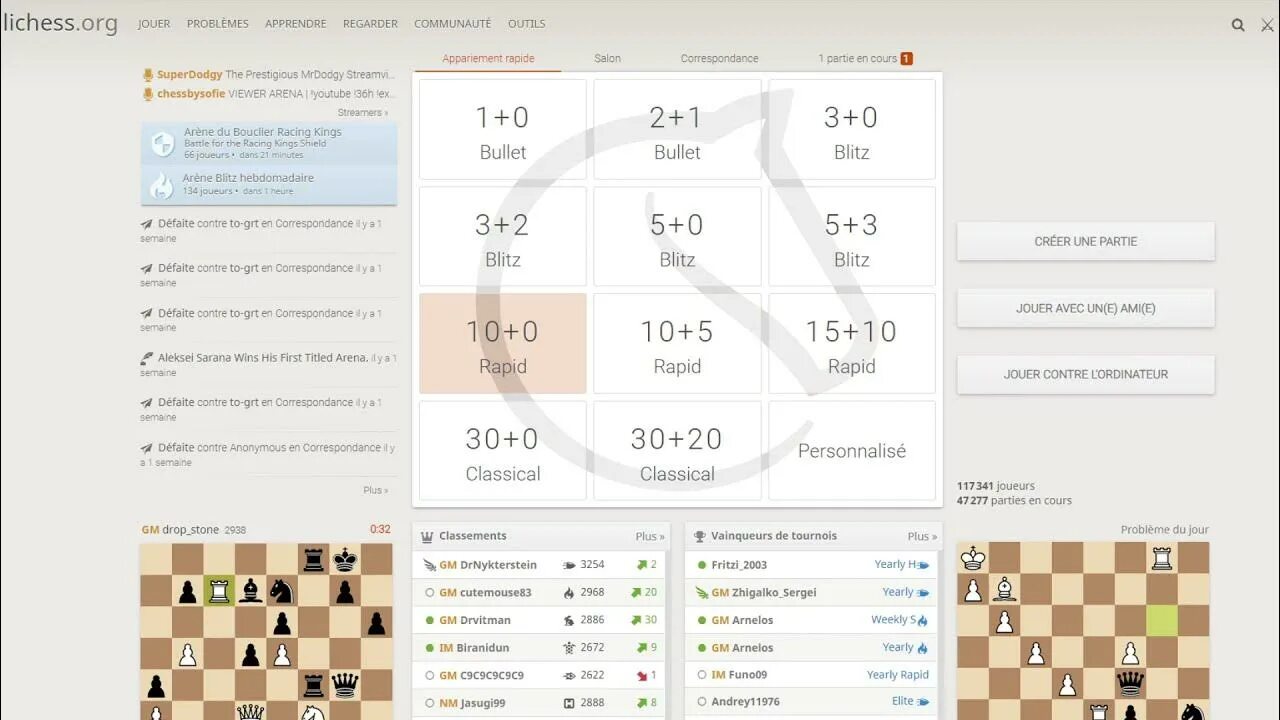Open the PROBLÈMES menu
Screen dimensions: 1280x720
coord(218,24)
